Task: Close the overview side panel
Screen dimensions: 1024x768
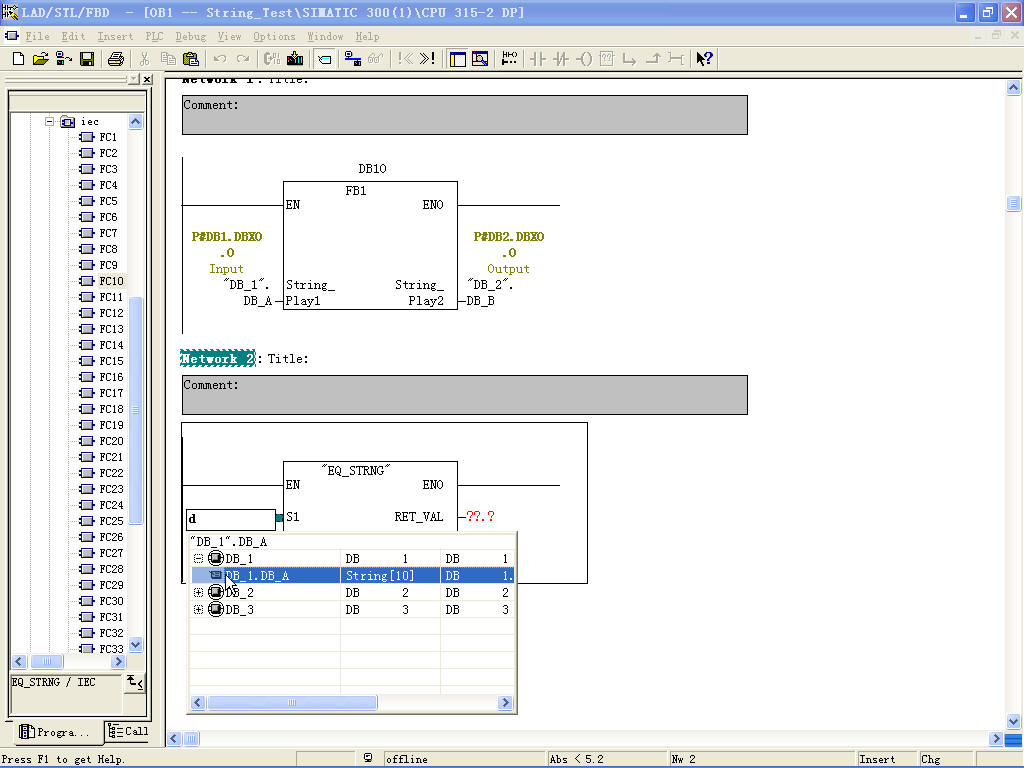Action: click(148, 80)
